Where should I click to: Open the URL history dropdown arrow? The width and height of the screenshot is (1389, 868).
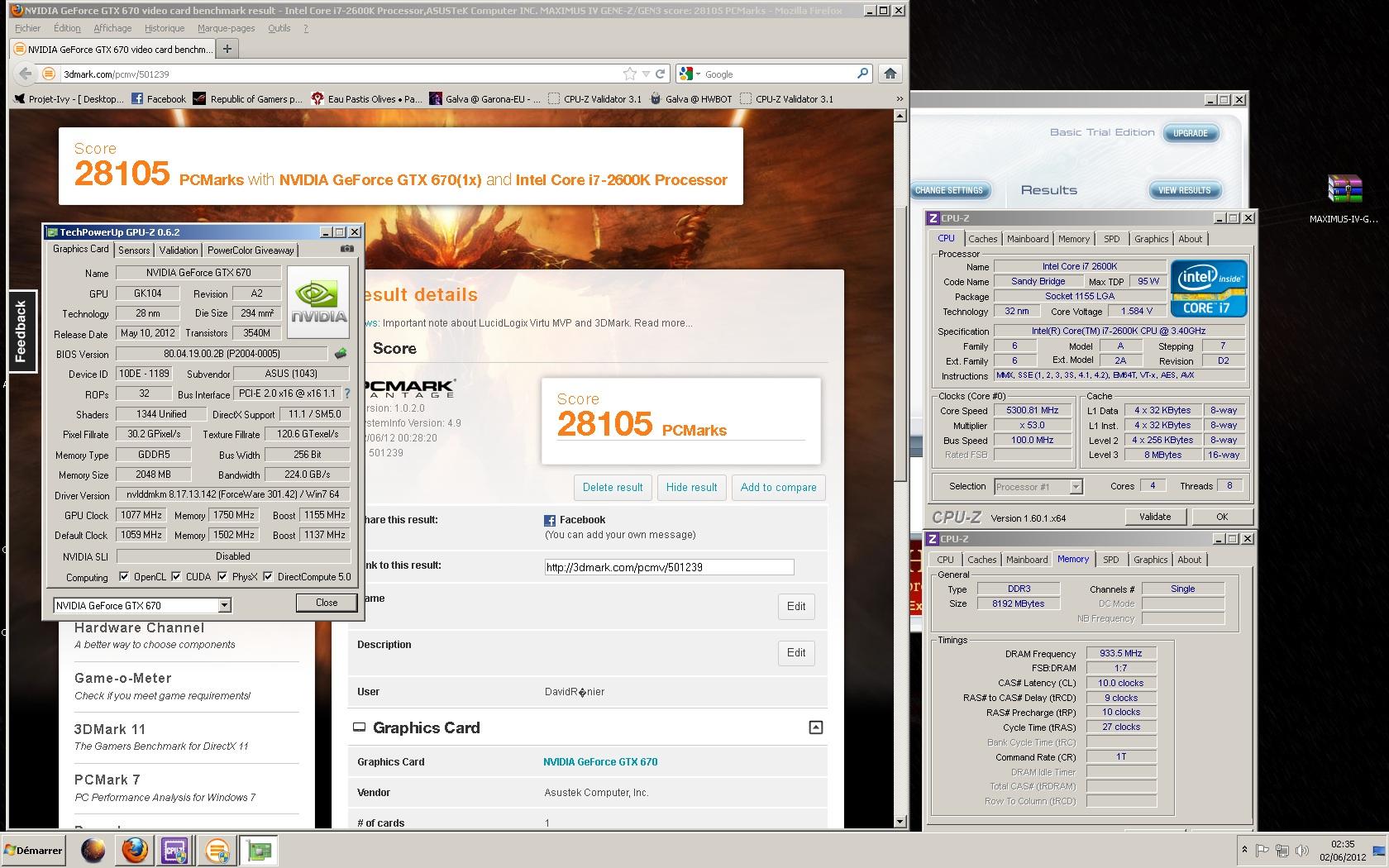[x=646, y=74]
